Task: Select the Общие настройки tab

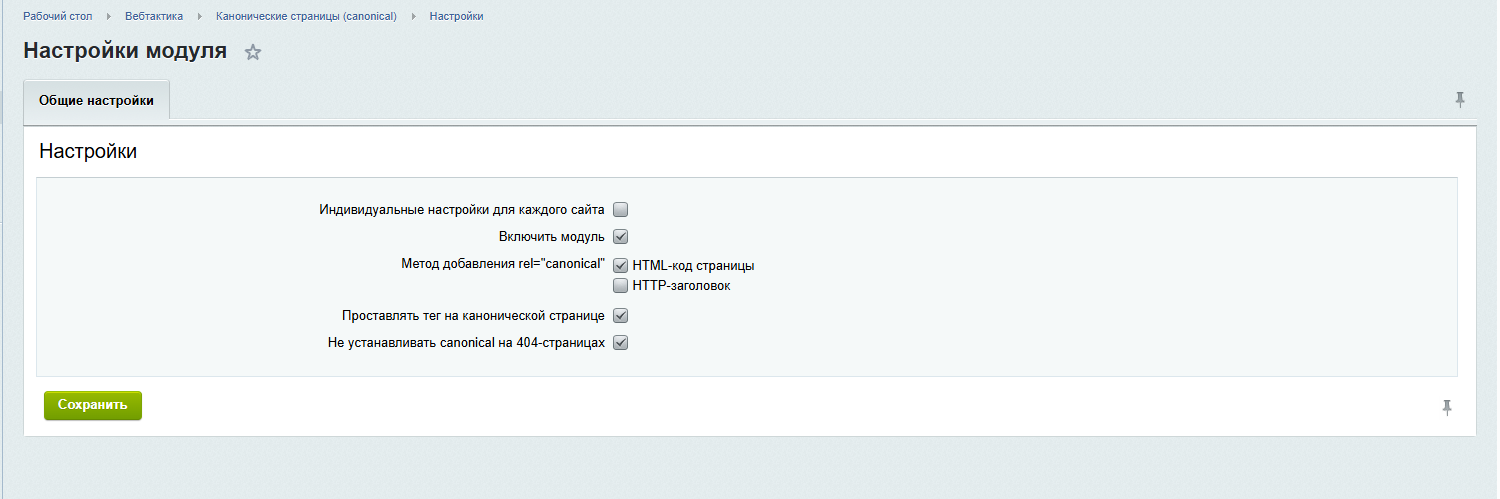Action: (x=96, y=101)
